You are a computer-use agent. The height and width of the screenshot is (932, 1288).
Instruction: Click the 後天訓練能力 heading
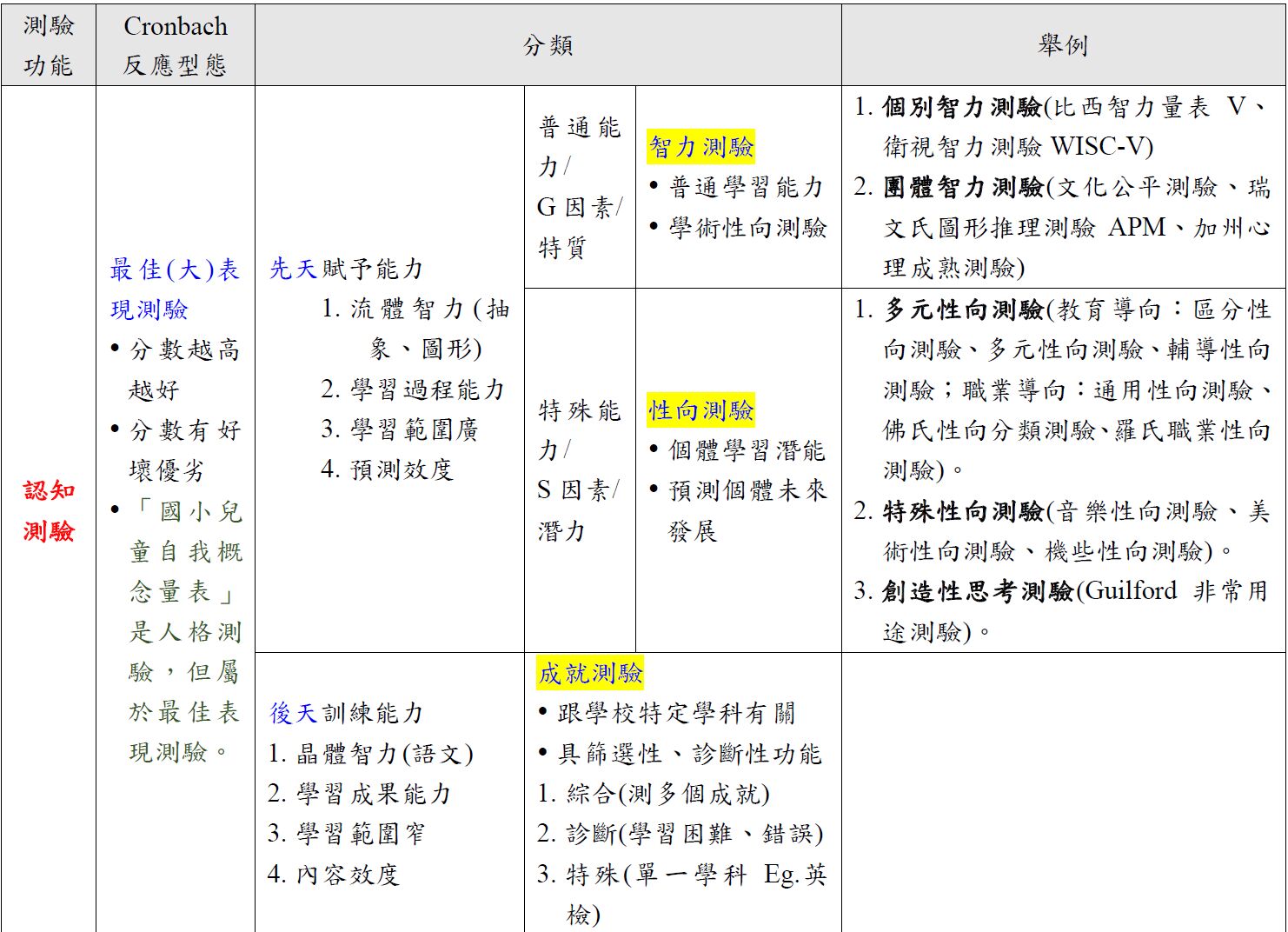click(x=346, y=713)
